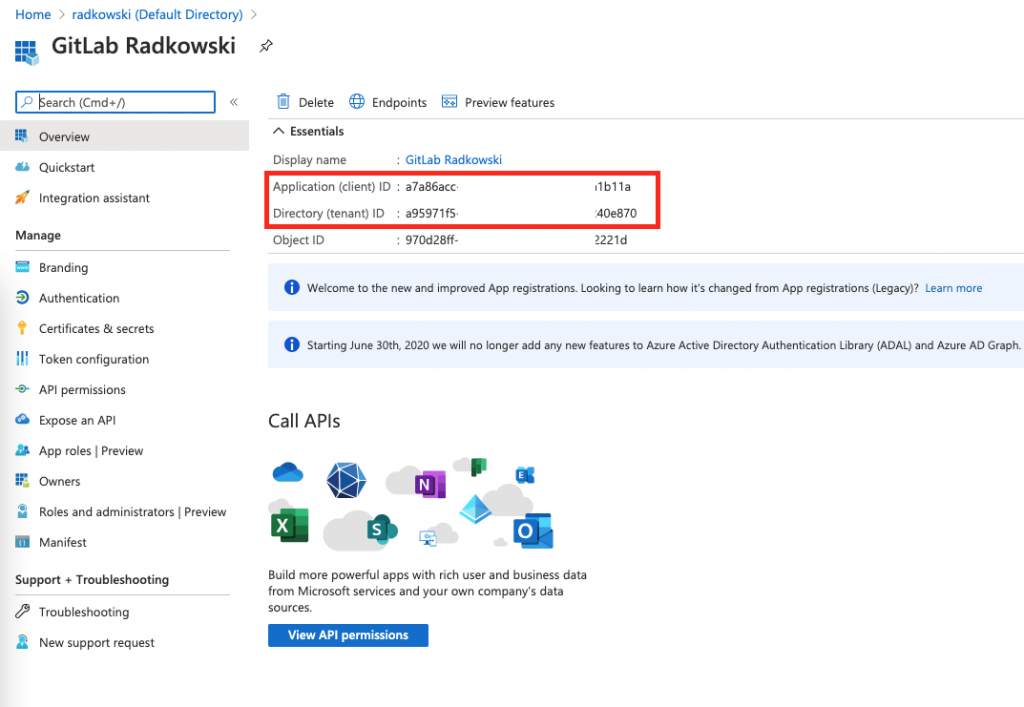This screenshot has height=707, width=1024.
Task: Click the Roles and administrators icon
Action: (x=22, y=511)
